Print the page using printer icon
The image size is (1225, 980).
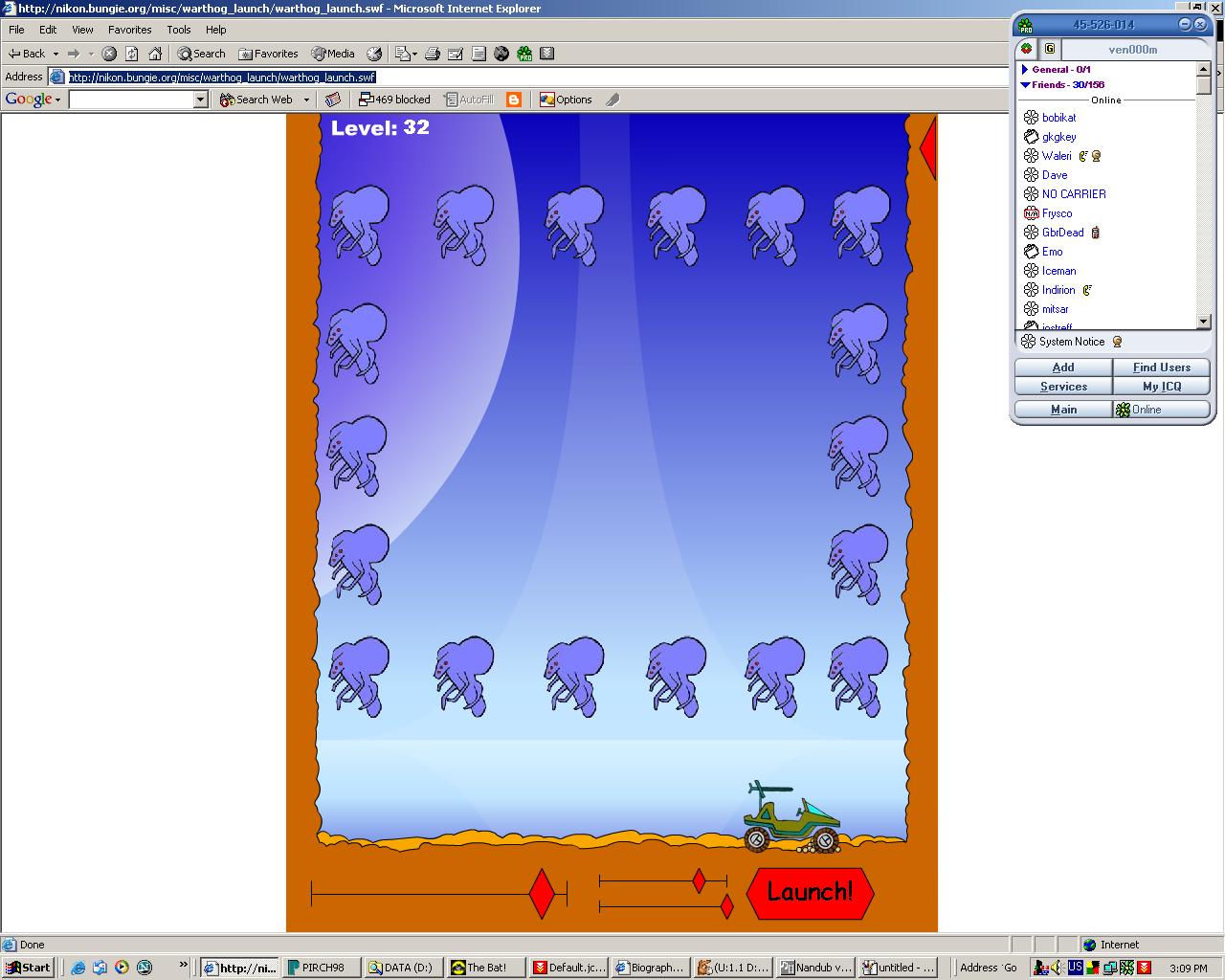click(x=433, y=54)
